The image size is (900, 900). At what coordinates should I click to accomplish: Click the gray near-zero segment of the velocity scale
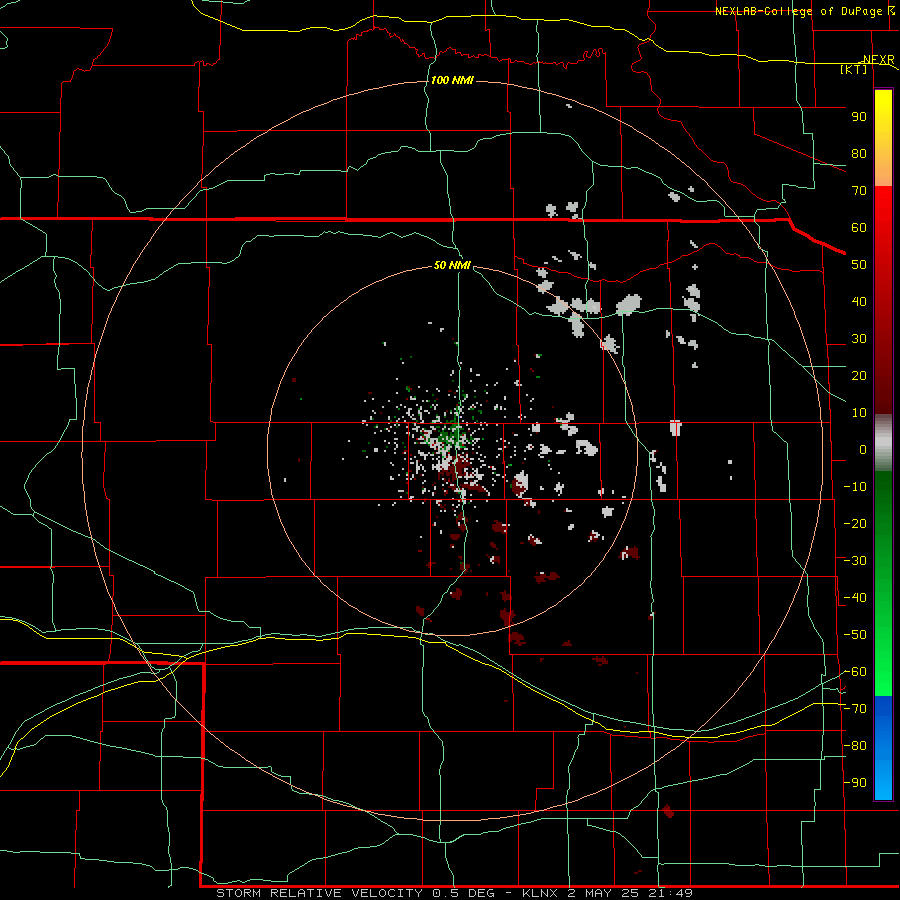(x=883, y=442)
